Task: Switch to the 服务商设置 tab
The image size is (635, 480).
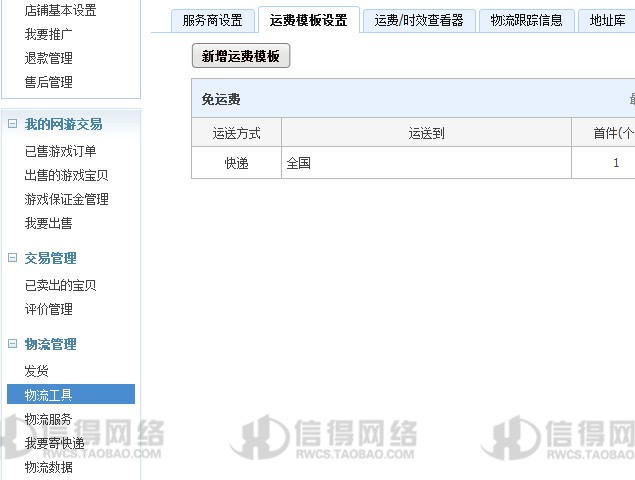Action: tap(212, 20)
